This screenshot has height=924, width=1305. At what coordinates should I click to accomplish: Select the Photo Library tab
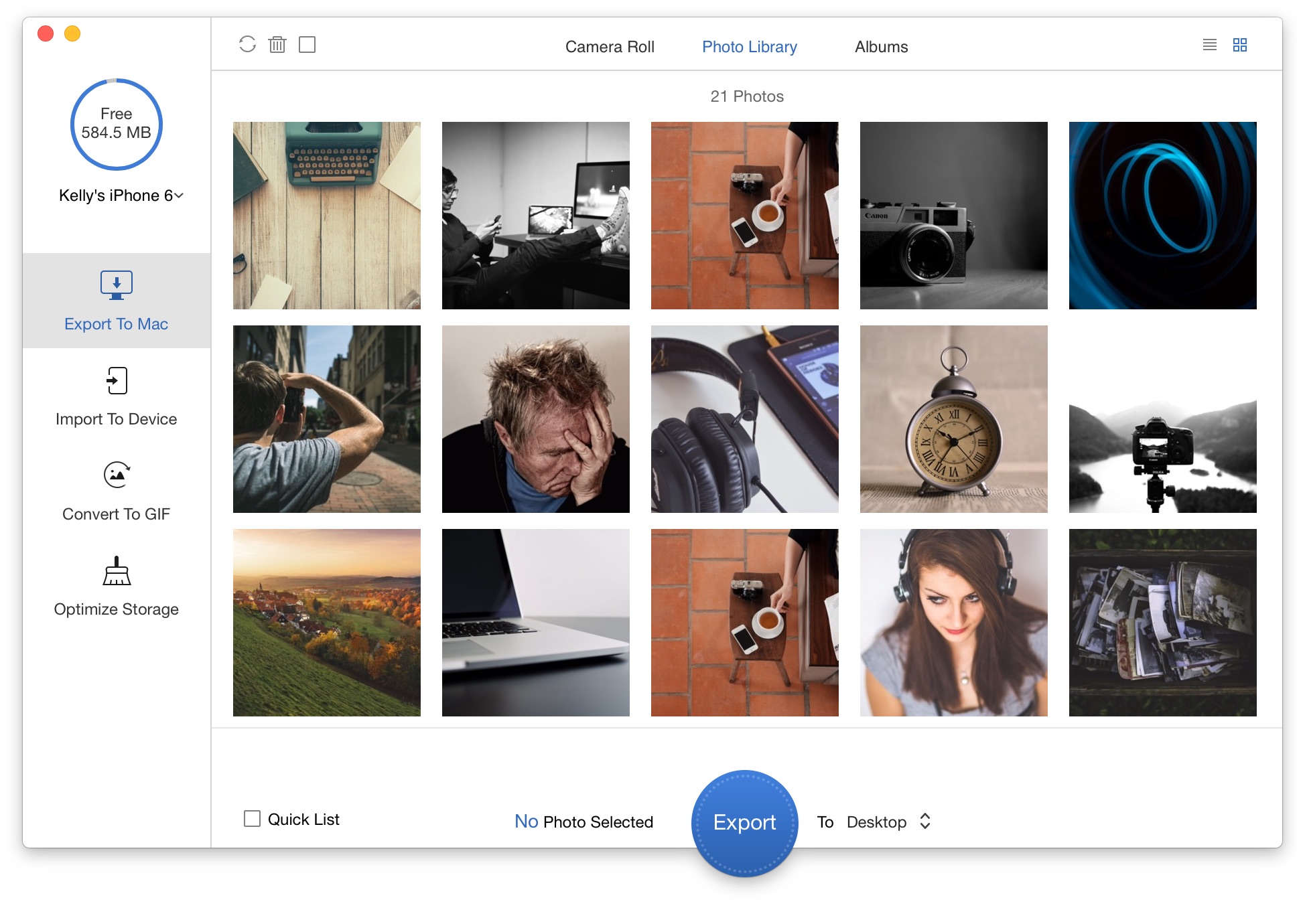[x=750, y=47]
